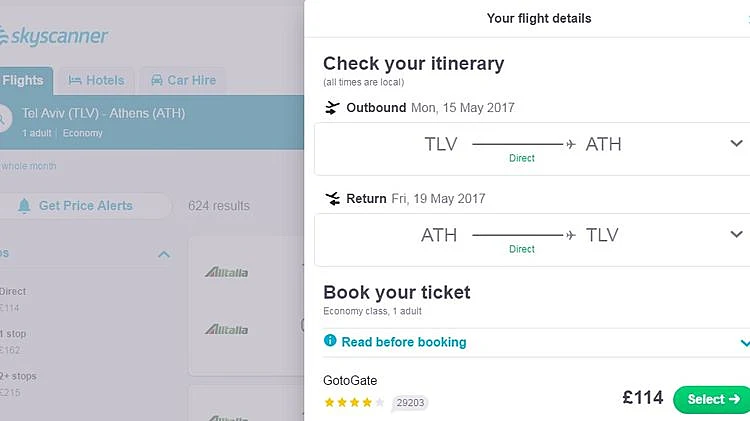Image resolution: width=750 pixels, height=421 pixels.
Task: Click the return plane icon
Action: point(333,199)
